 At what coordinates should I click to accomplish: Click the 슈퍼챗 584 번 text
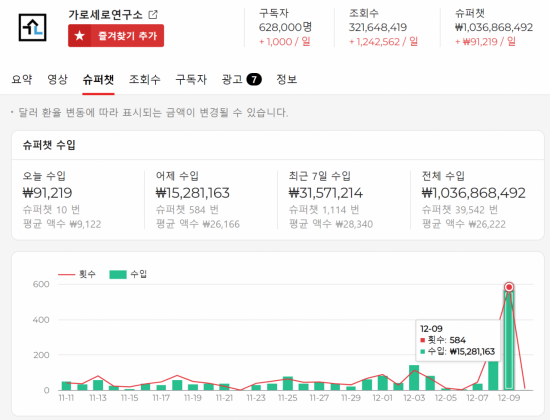[187, 210]
